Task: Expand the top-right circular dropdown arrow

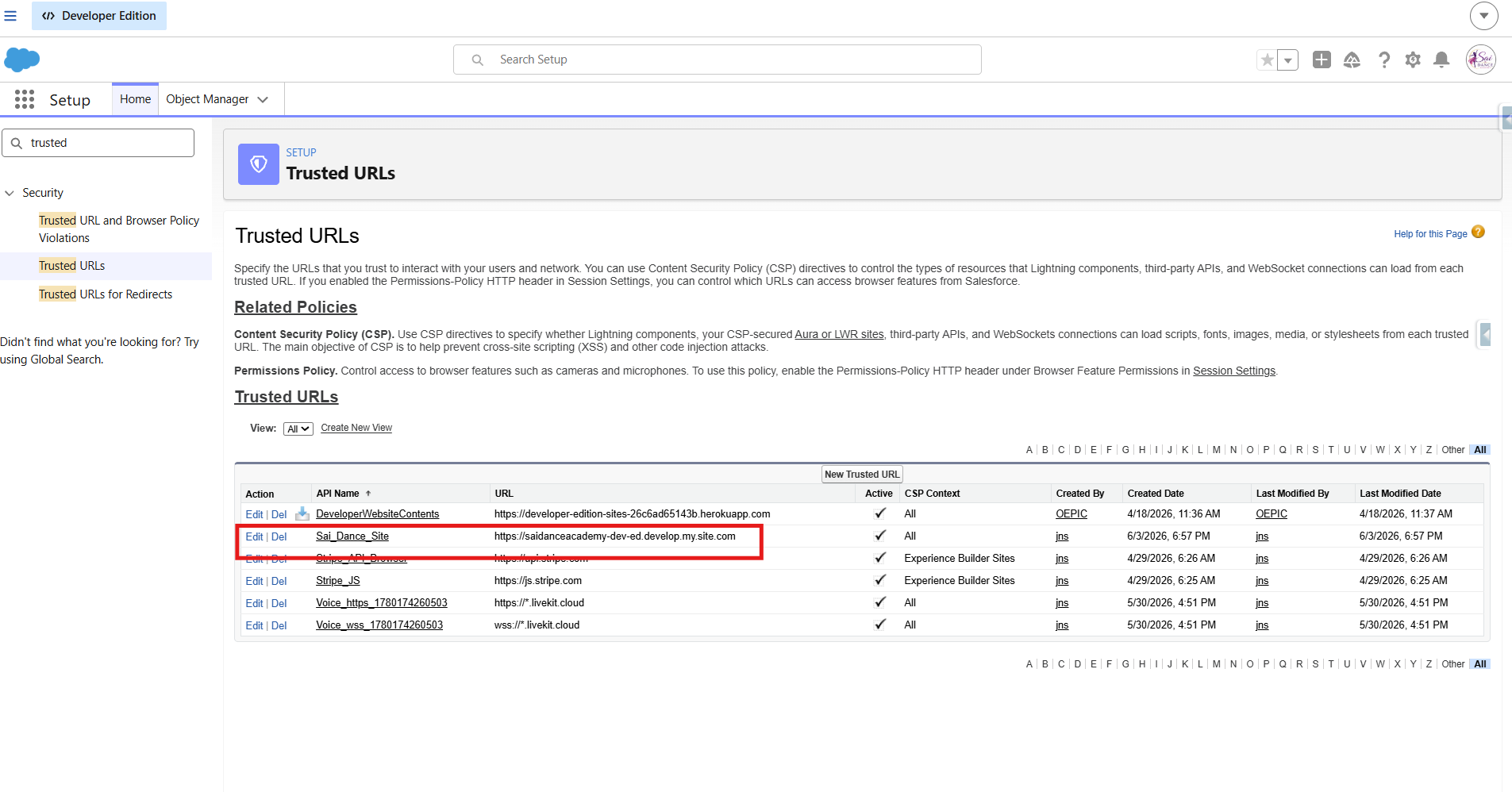Action: click(x=1483, y=16)
